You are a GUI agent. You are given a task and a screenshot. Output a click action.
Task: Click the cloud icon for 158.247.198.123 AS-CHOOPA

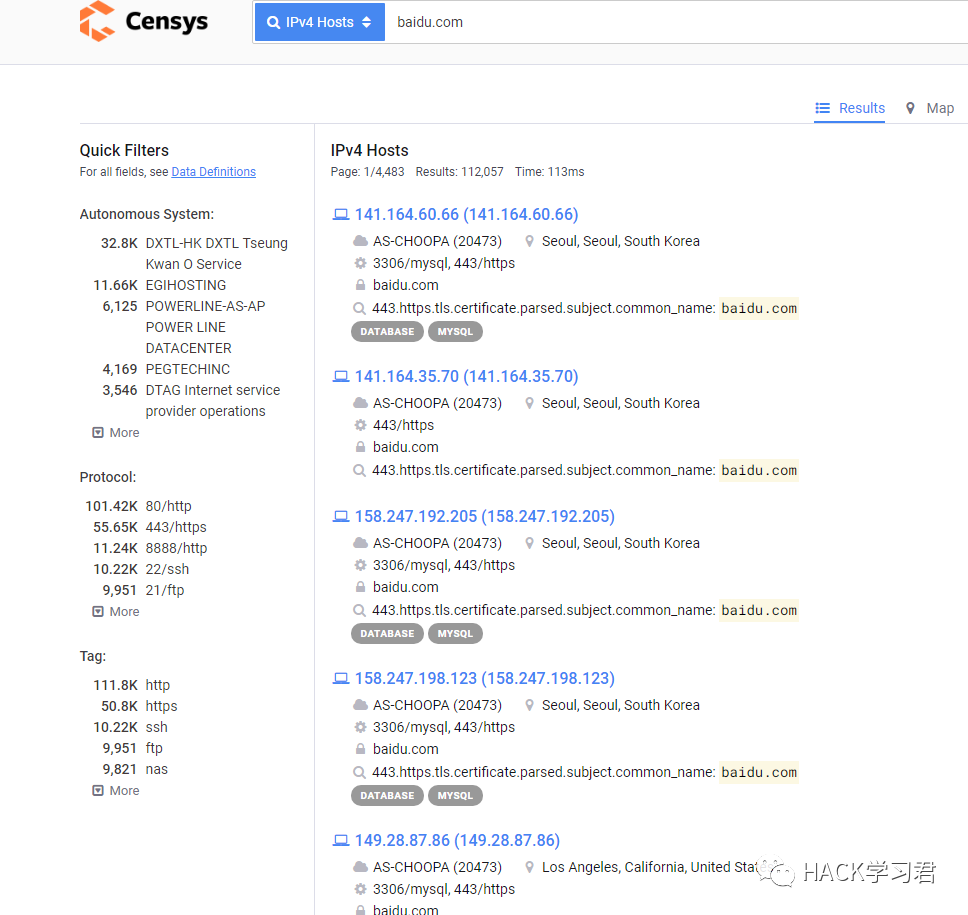[x=360, y=705]
